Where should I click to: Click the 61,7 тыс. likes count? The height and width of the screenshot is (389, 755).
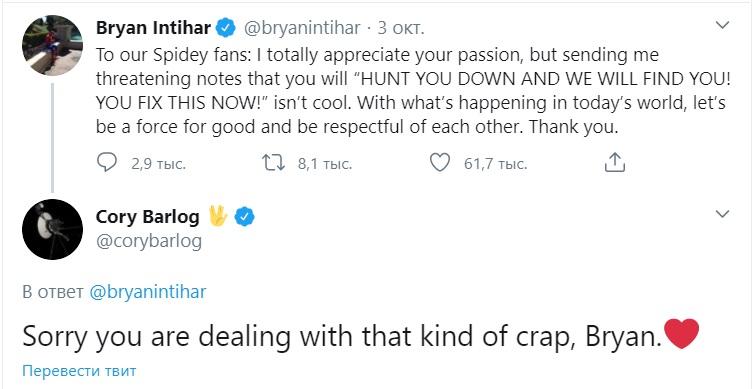point(495,164)
